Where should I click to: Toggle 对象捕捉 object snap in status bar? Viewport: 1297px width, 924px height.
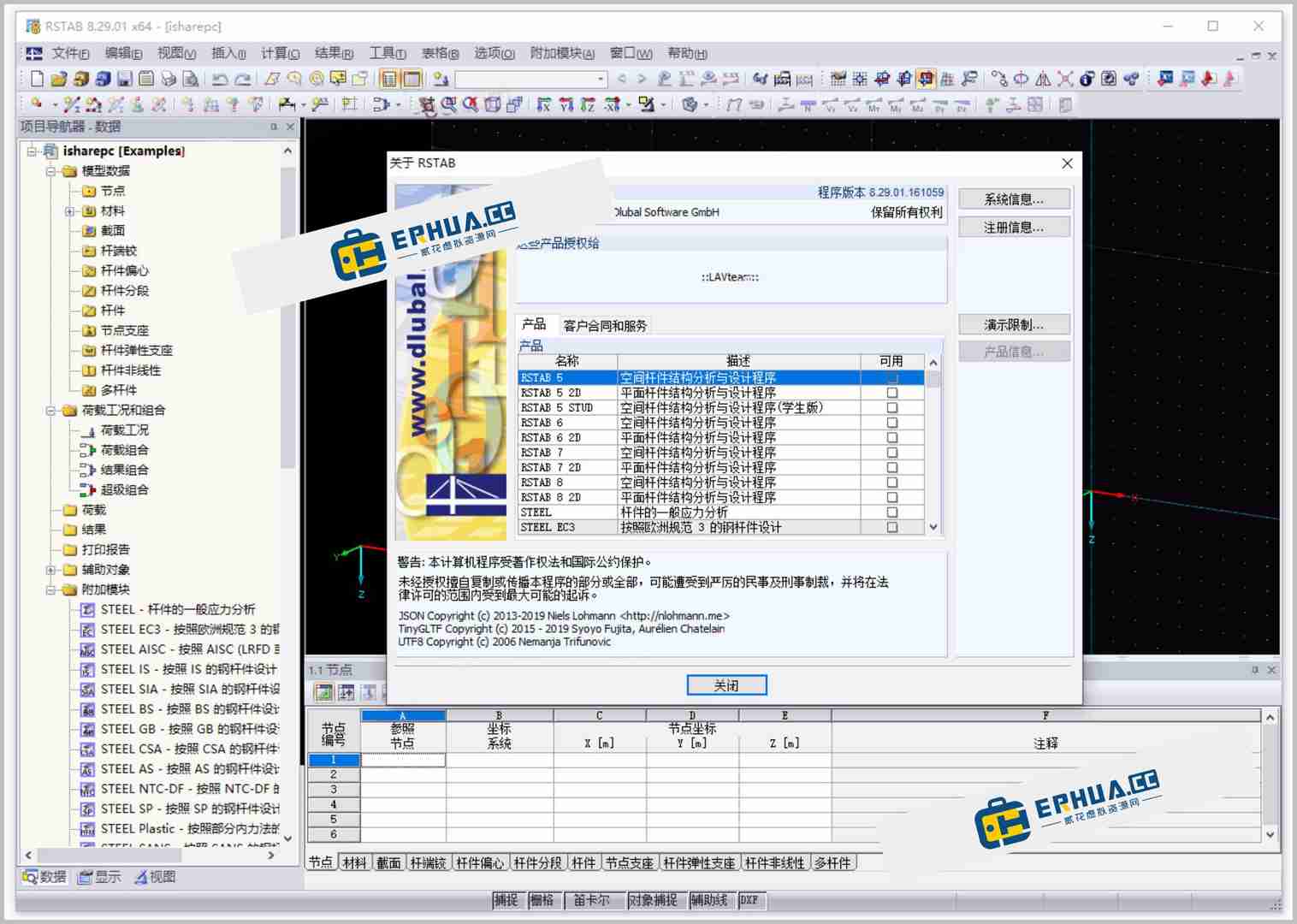(653, 900)
